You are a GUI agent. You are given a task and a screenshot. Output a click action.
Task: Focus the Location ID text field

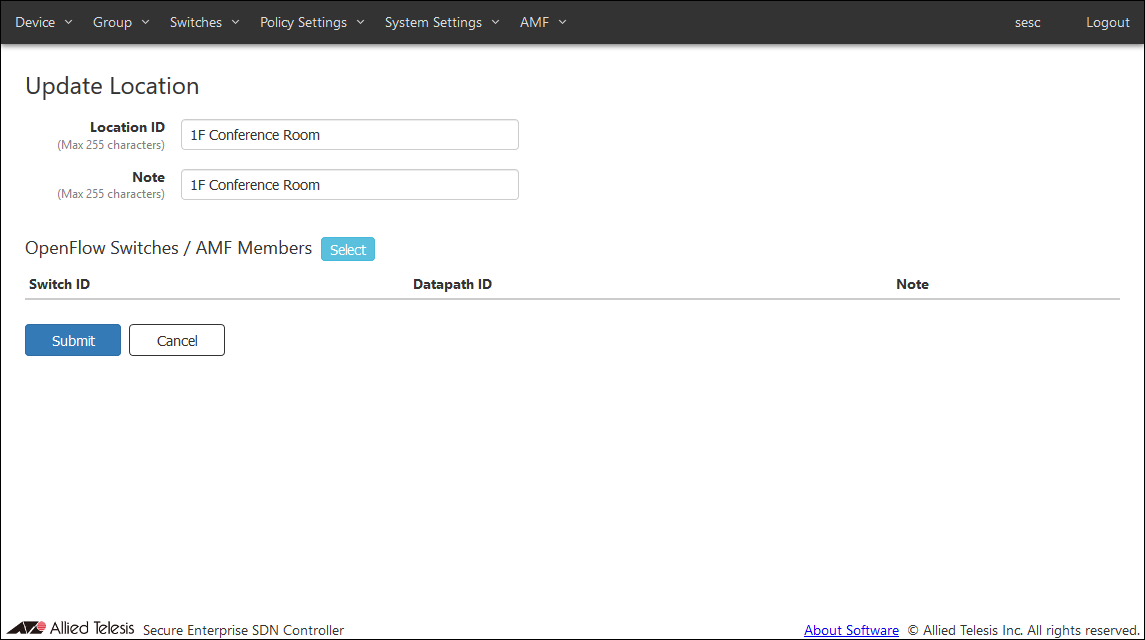coord(349,135)
